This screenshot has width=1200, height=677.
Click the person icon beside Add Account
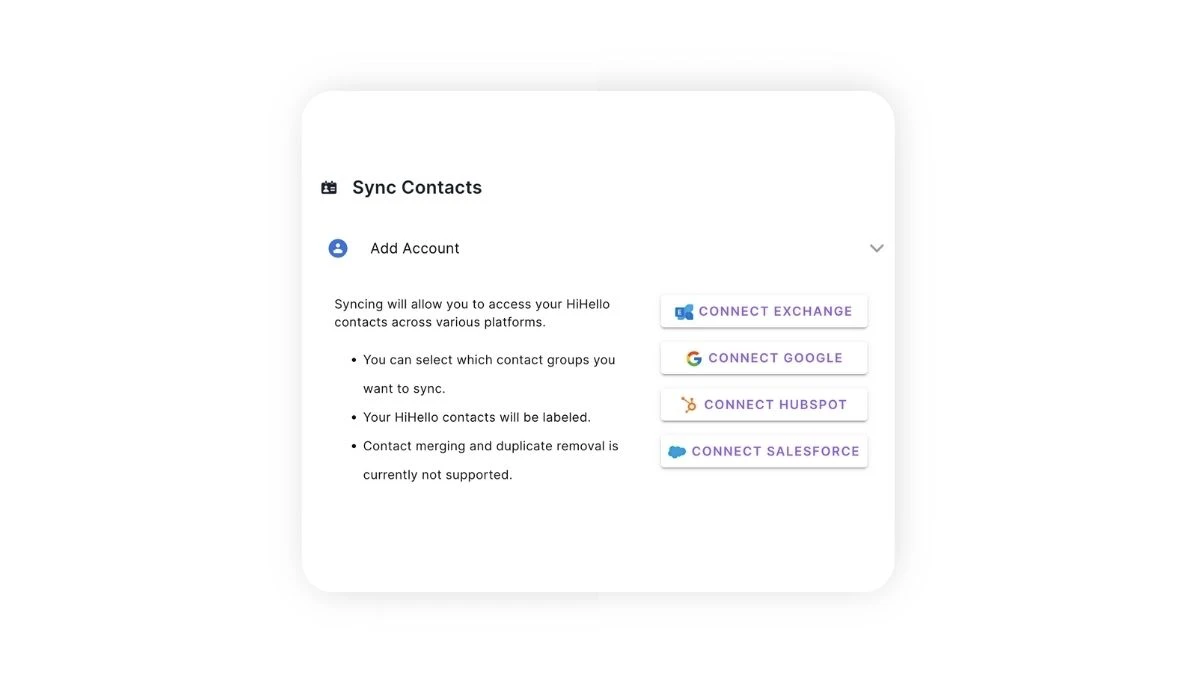337,247
